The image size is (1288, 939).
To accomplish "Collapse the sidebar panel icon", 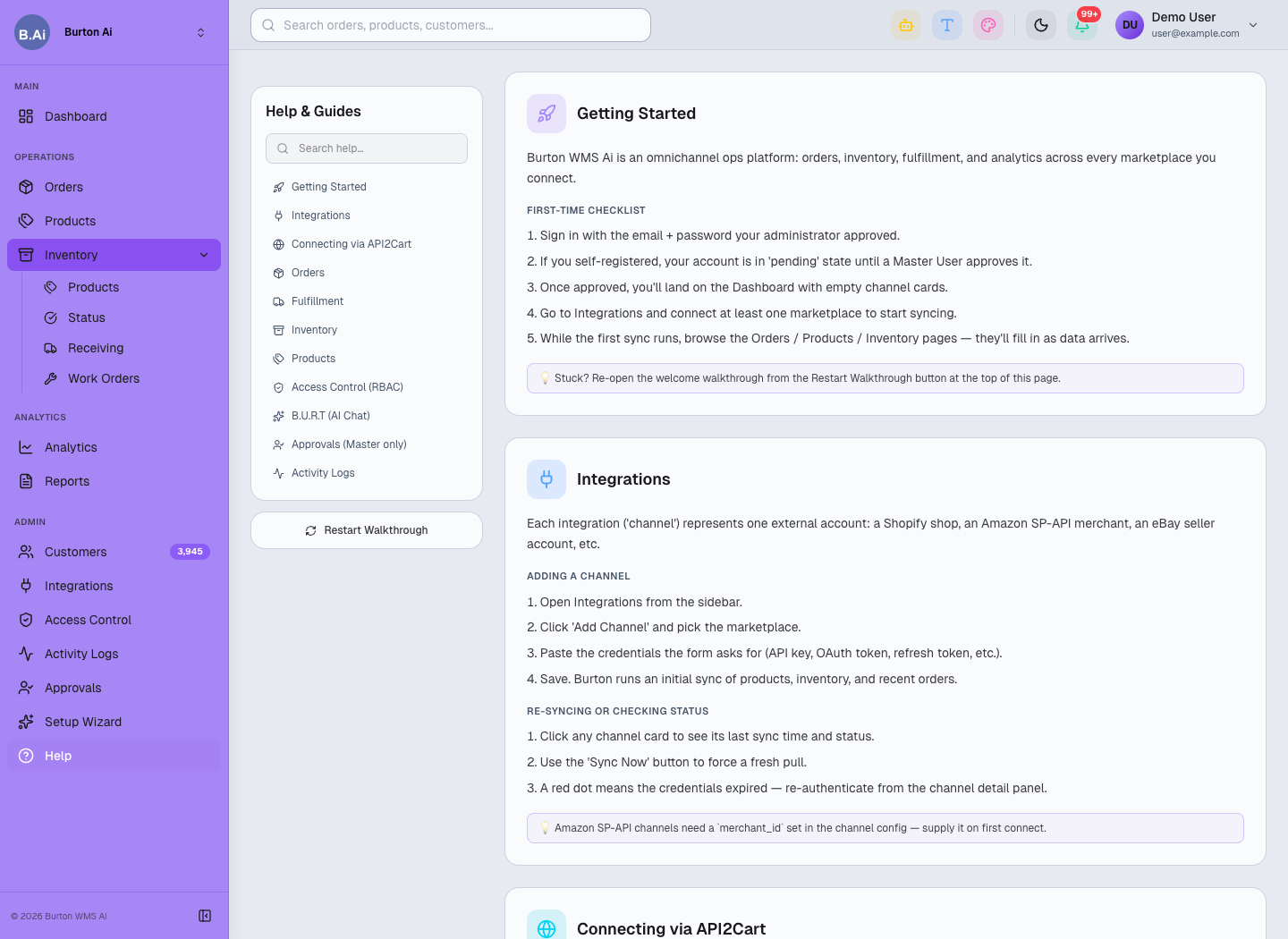I will click(205, 916).
